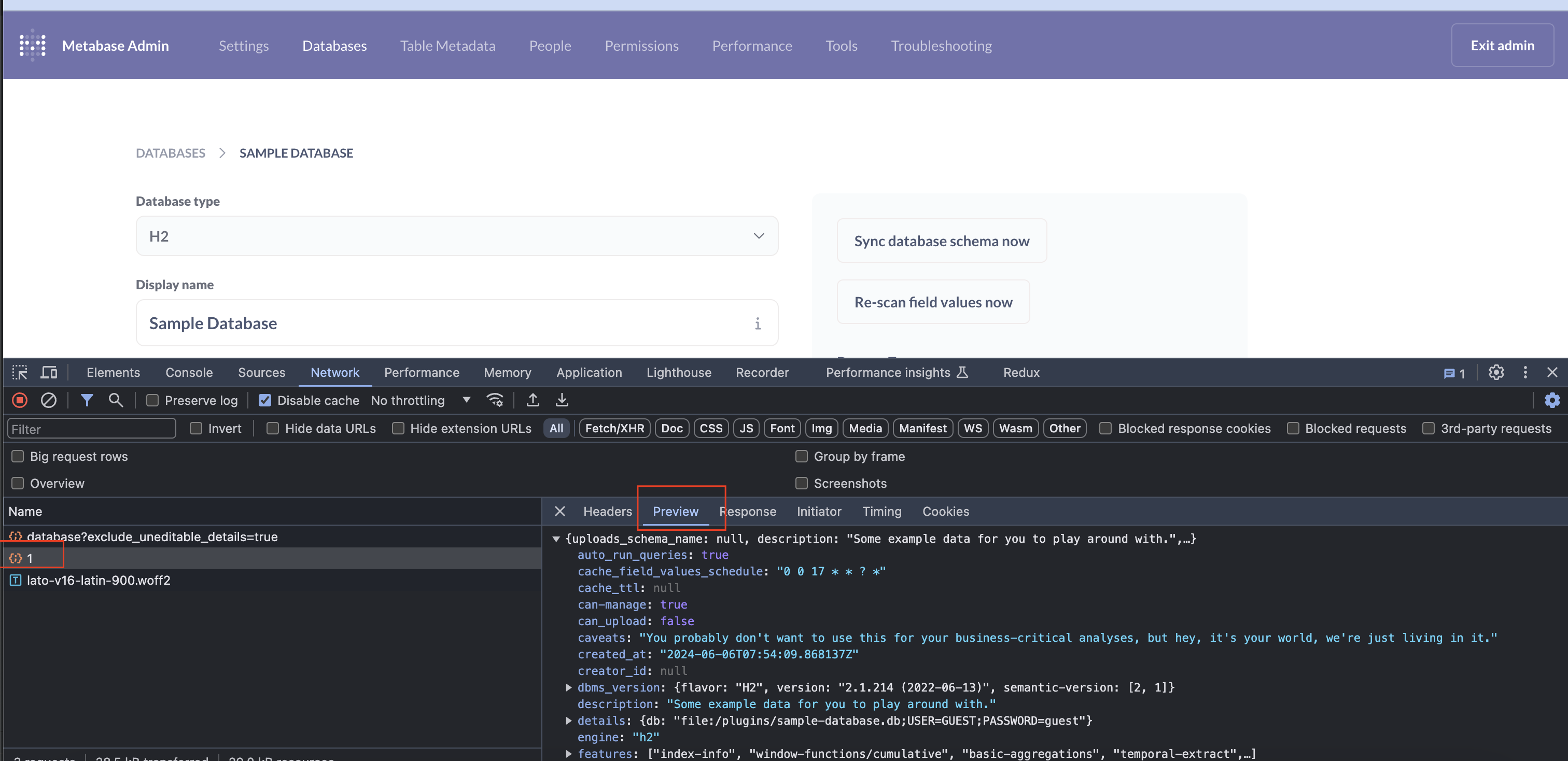Stop recording network log
1568x761 pixels.
click(x=20, y=400)
